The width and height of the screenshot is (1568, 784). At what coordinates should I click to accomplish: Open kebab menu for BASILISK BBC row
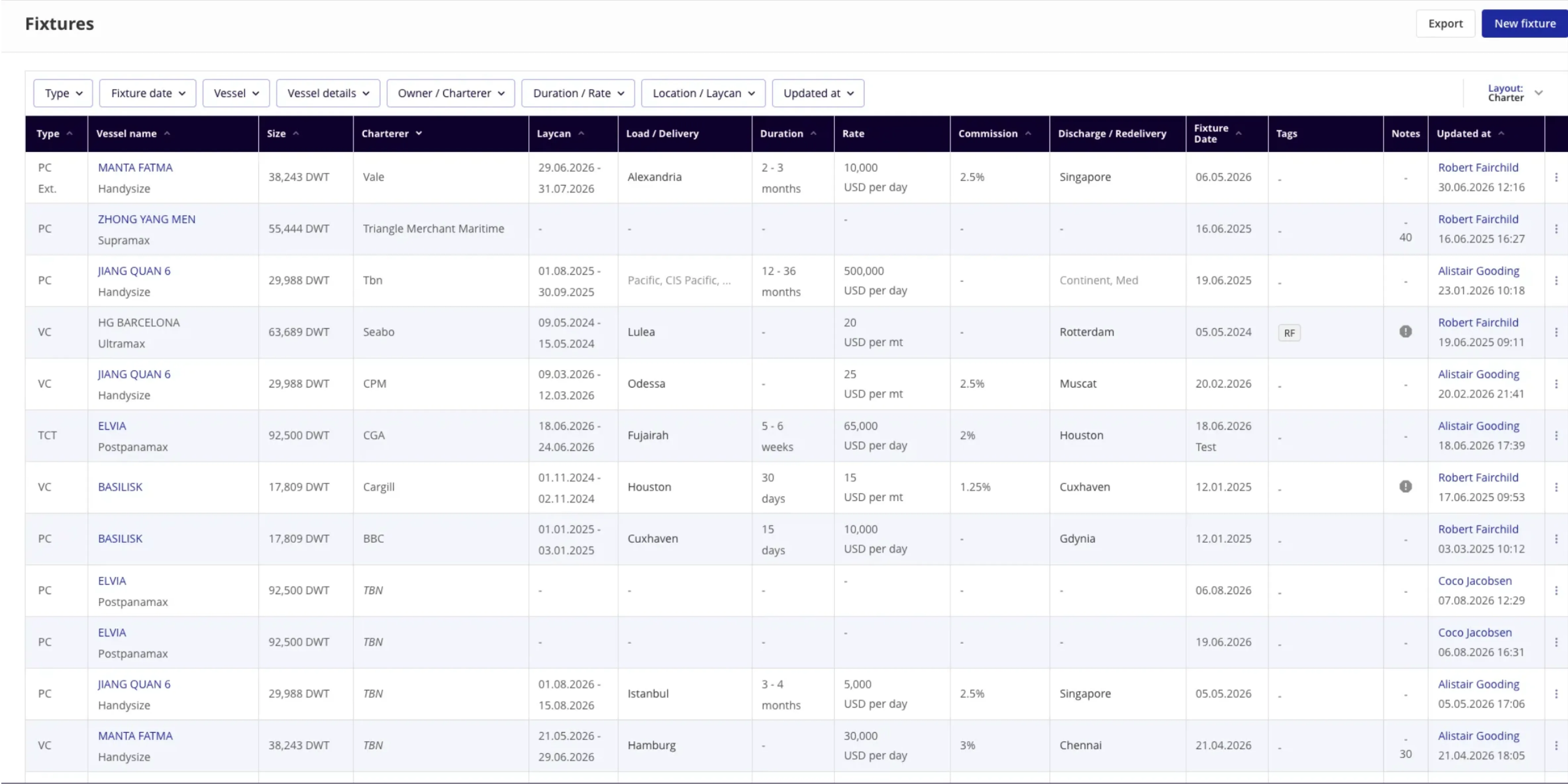tap(1556, 539)
